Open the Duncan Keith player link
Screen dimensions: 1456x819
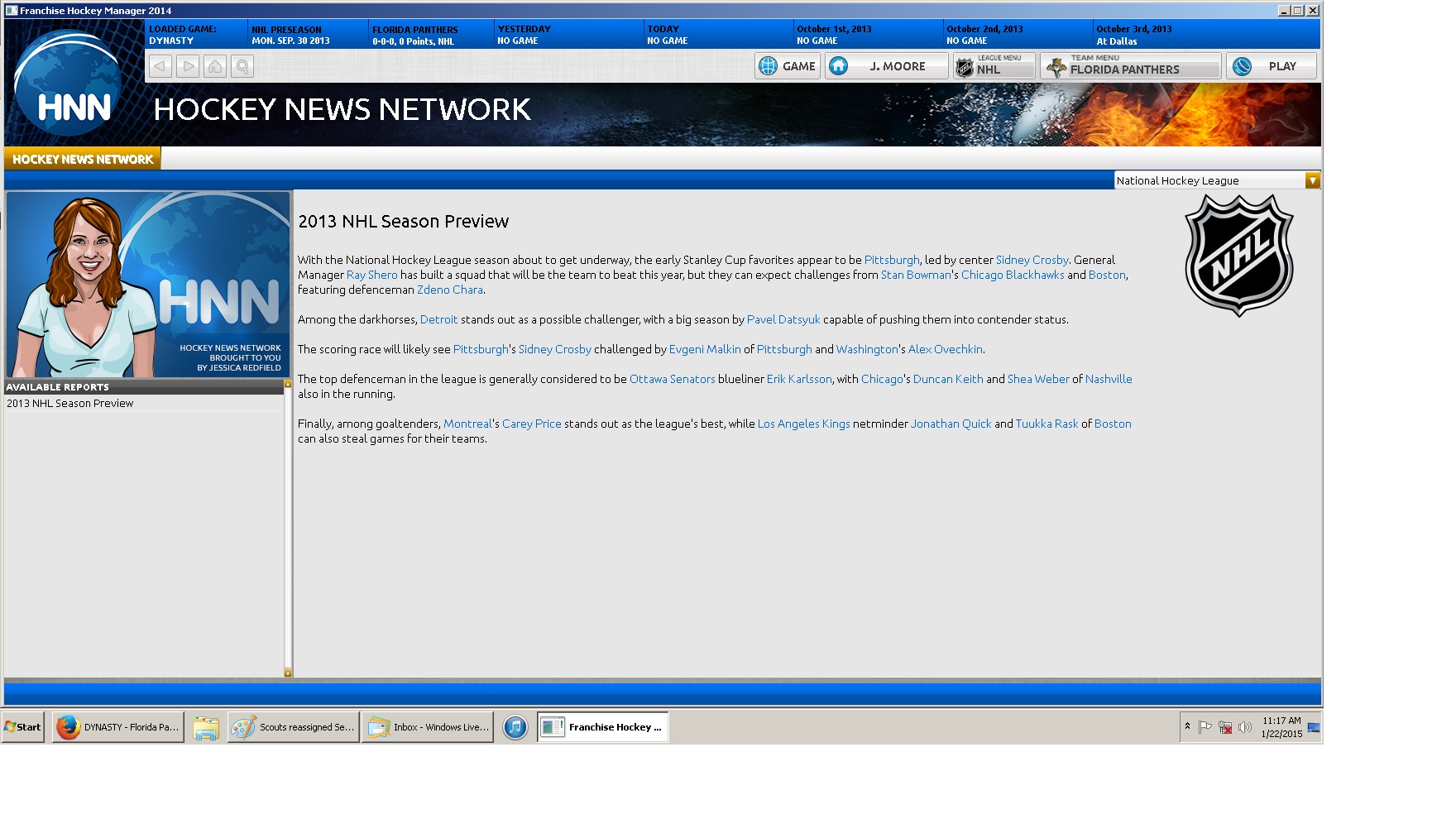(948, 379)
